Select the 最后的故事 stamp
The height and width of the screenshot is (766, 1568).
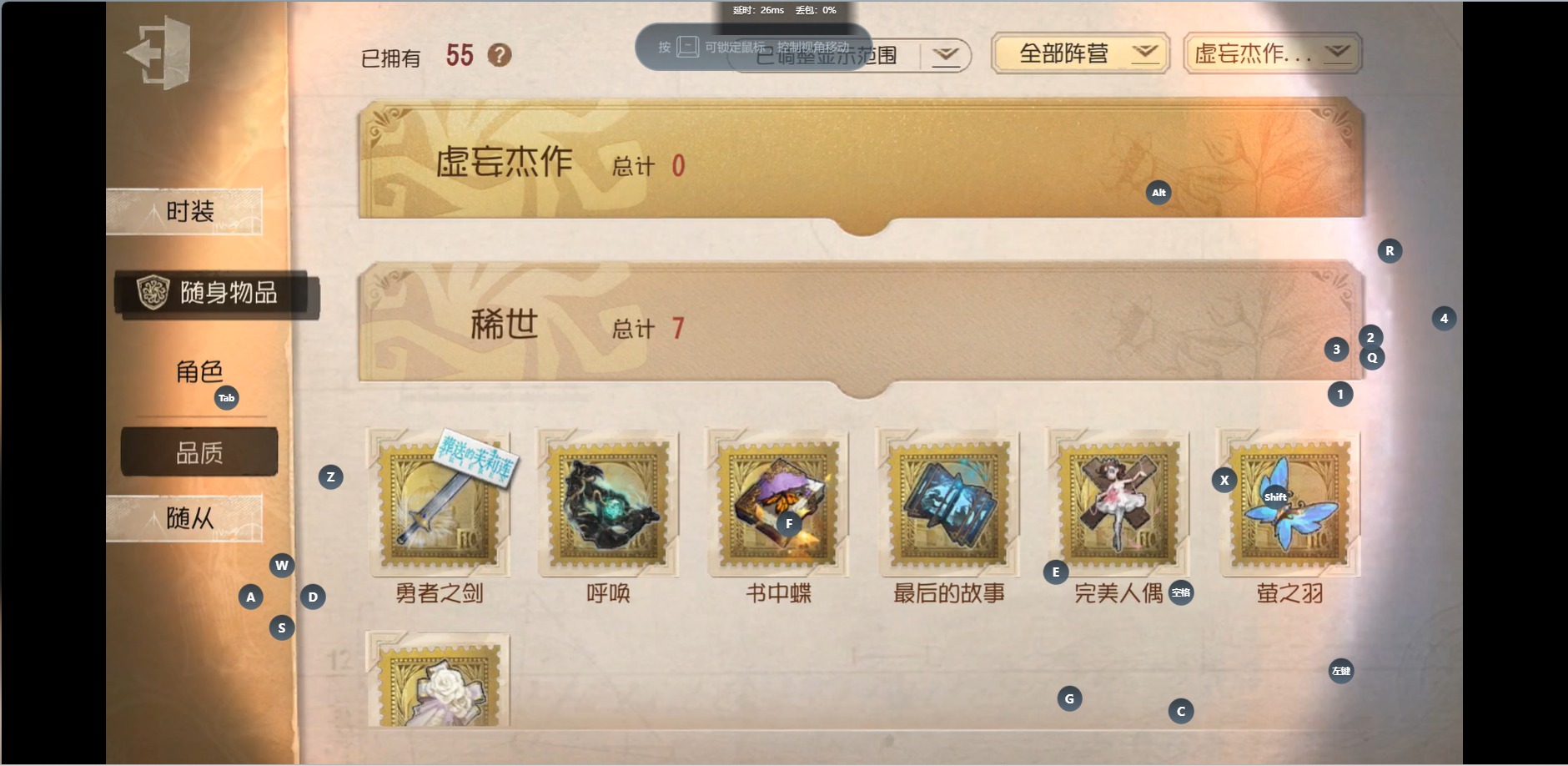click(948, 503)
